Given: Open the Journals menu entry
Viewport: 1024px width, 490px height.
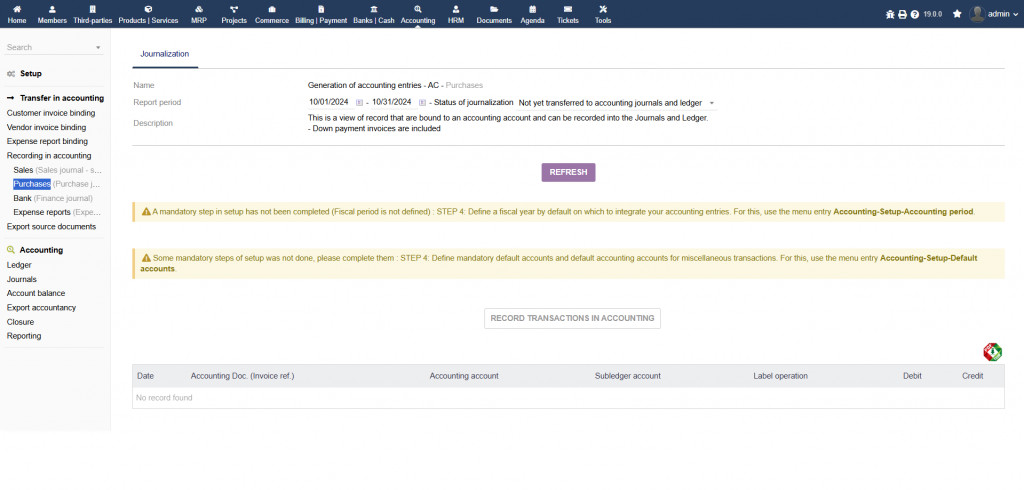Looking at the screenshot, I should pos(22,279).
